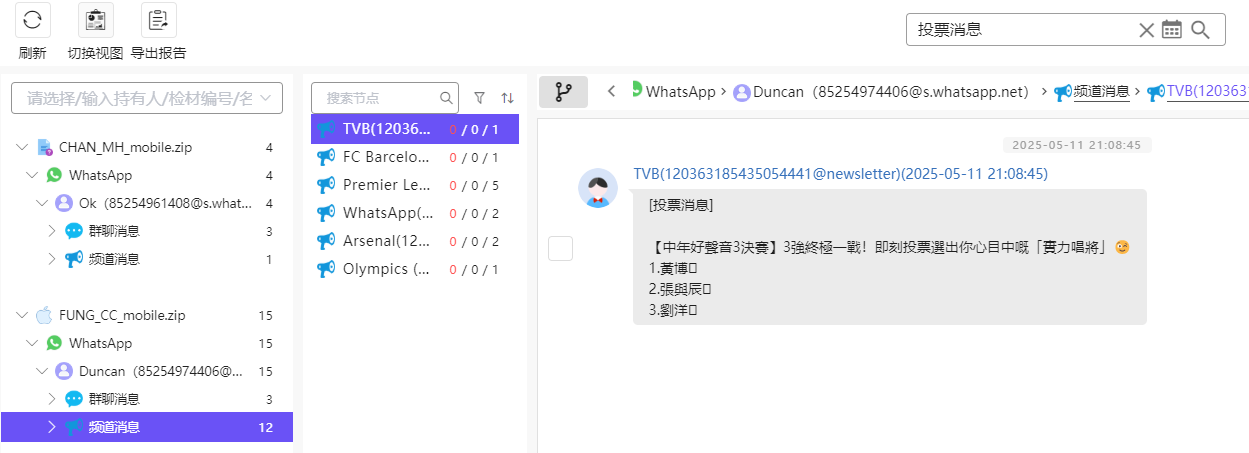This screenshot has height=453, width=1249.
Task: Select the WhatsApp( channel row
Action: tap(415, 213)
